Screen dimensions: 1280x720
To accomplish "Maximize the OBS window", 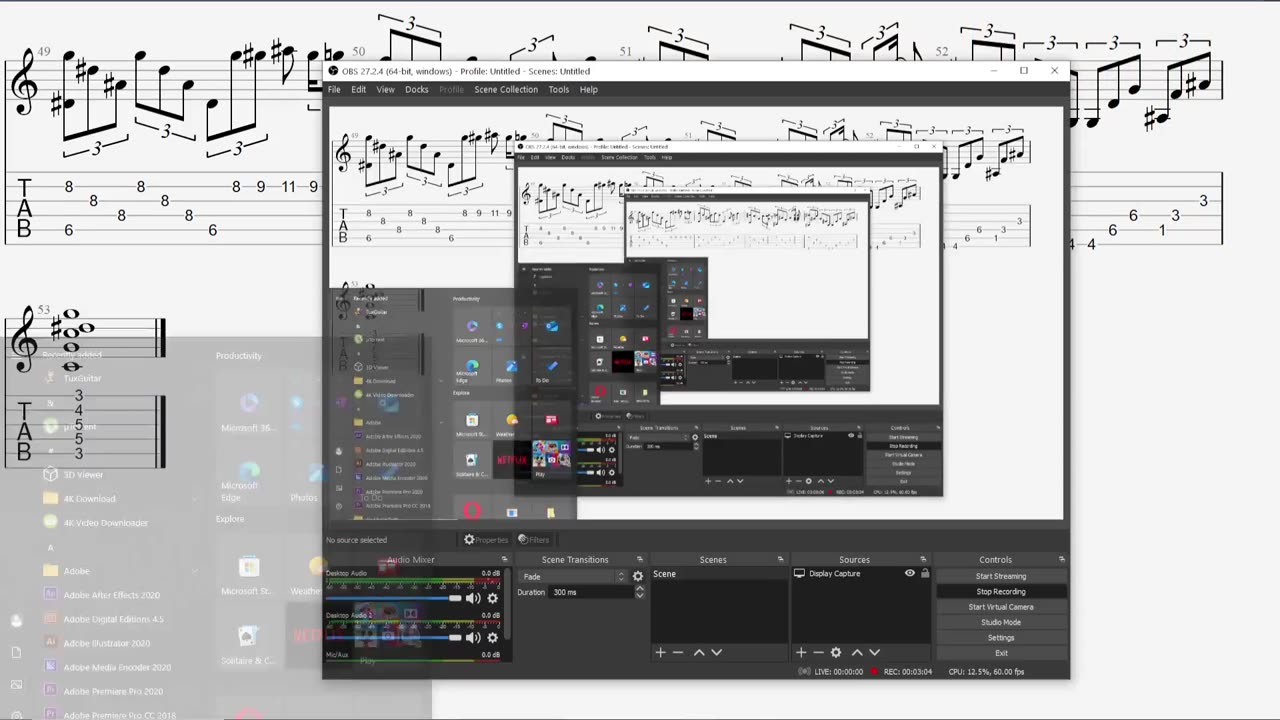I will (x=1024, y=71).
